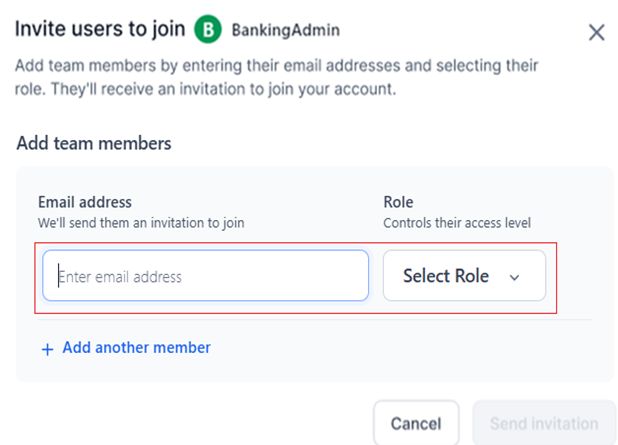The height and width of the screenshot is (445, 618).
Task: Click the Select Role placeholder text
Action: click(x=446, y=276)
